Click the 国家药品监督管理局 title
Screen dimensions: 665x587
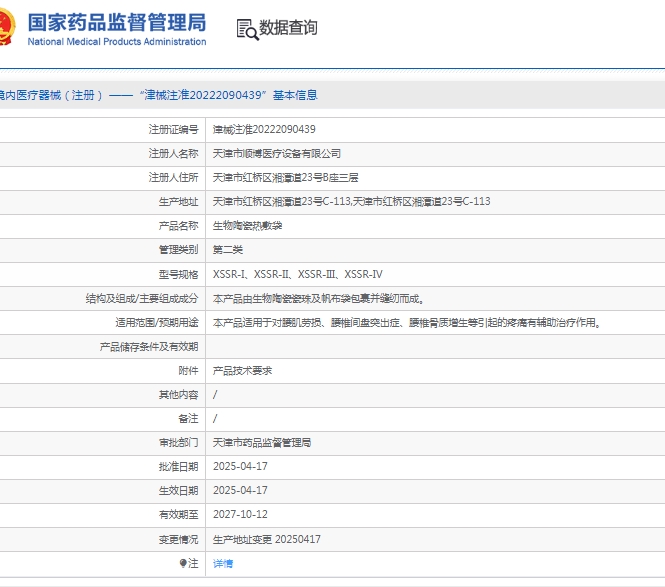(117, 22)
